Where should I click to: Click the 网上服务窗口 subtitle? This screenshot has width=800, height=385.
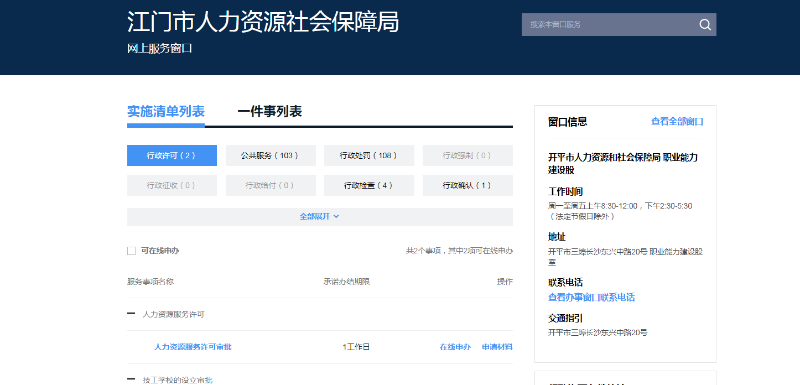[159, 49]
